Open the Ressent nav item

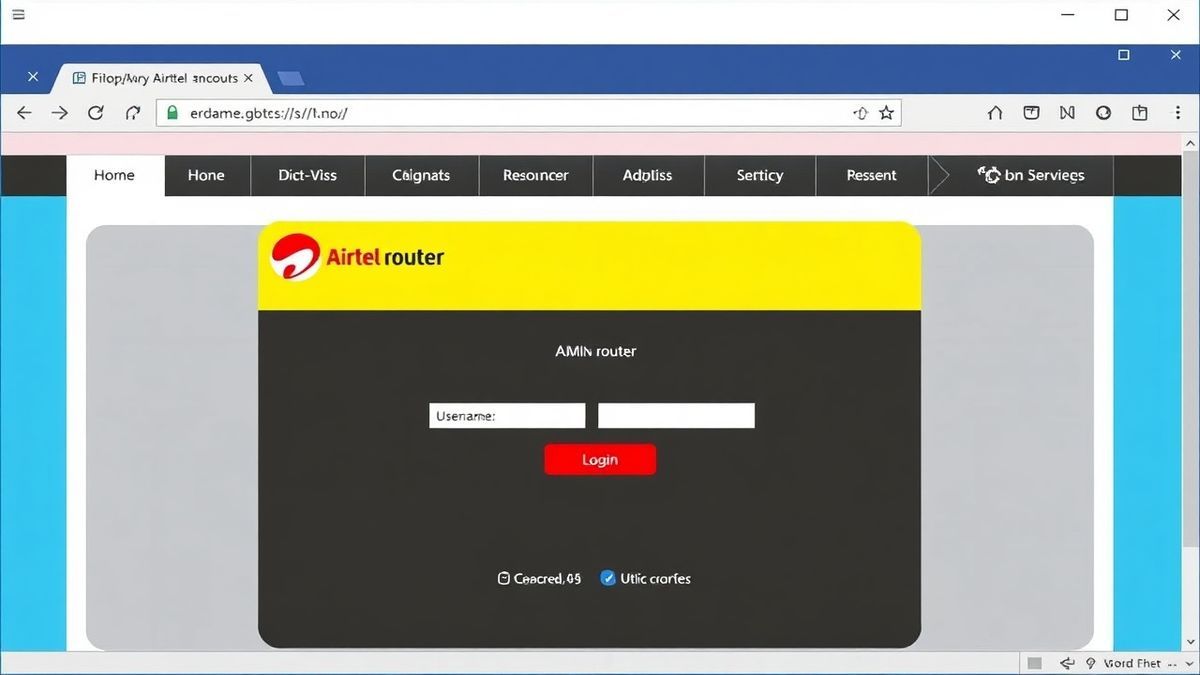pyautogui.click(x=872, y=175)
